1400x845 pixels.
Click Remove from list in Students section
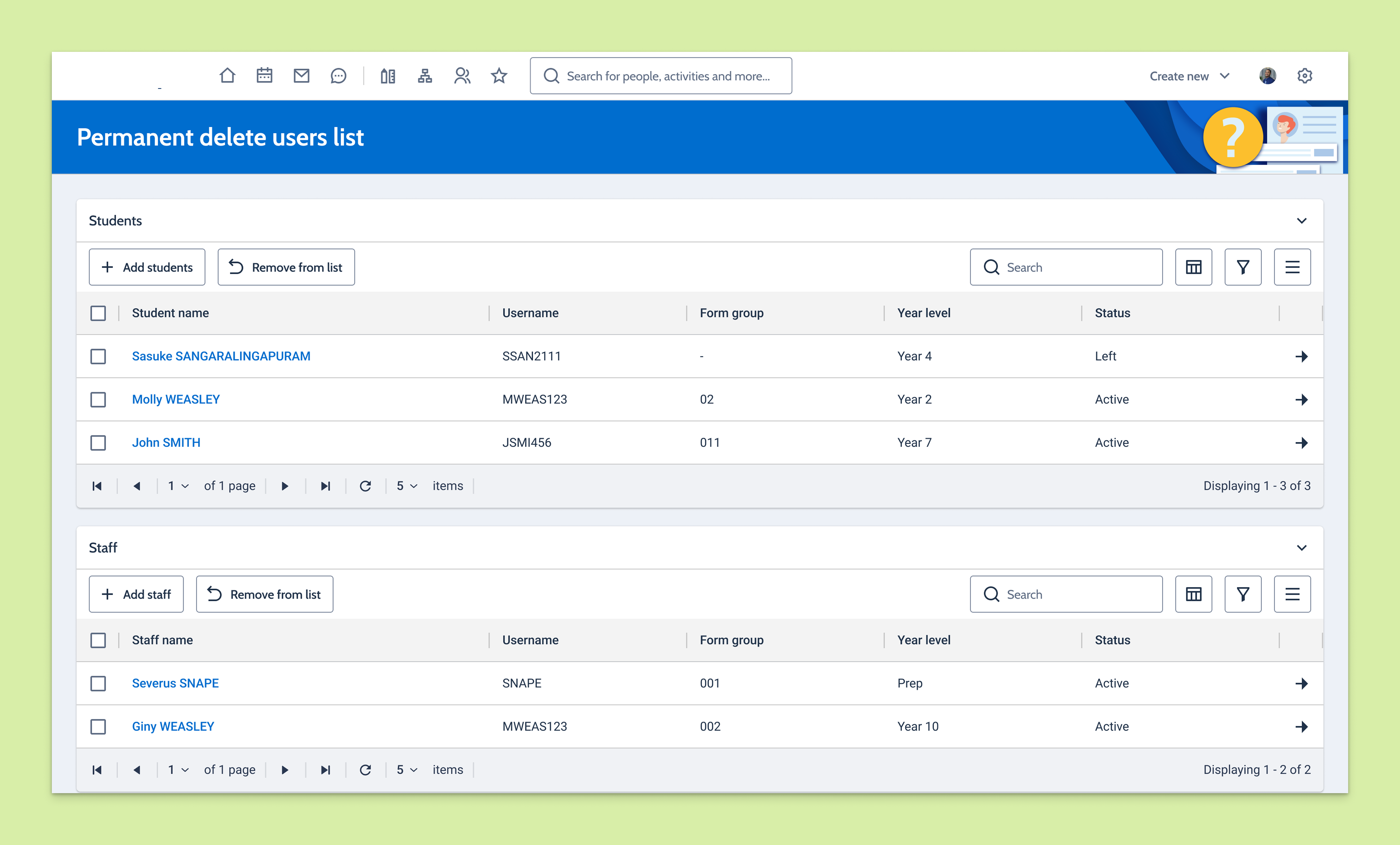coord(286,267)
